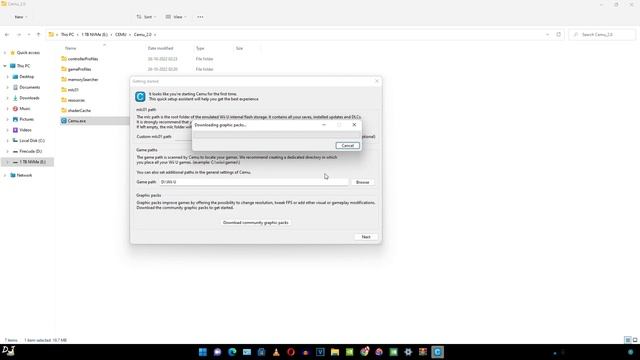Sort files by Type column header
Screen dimensions: 640x360
pos(200,48)
